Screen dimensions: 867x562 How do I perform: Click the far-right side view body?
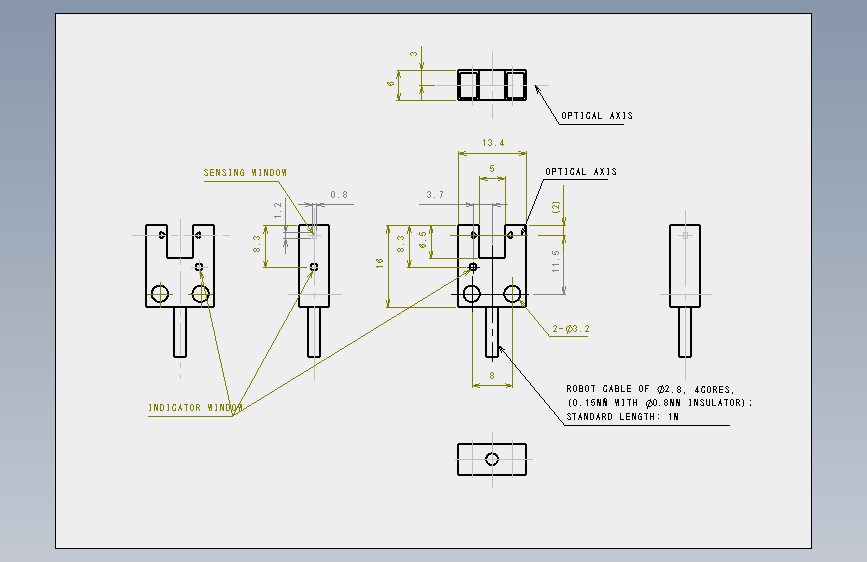click(x=685, y=266)
